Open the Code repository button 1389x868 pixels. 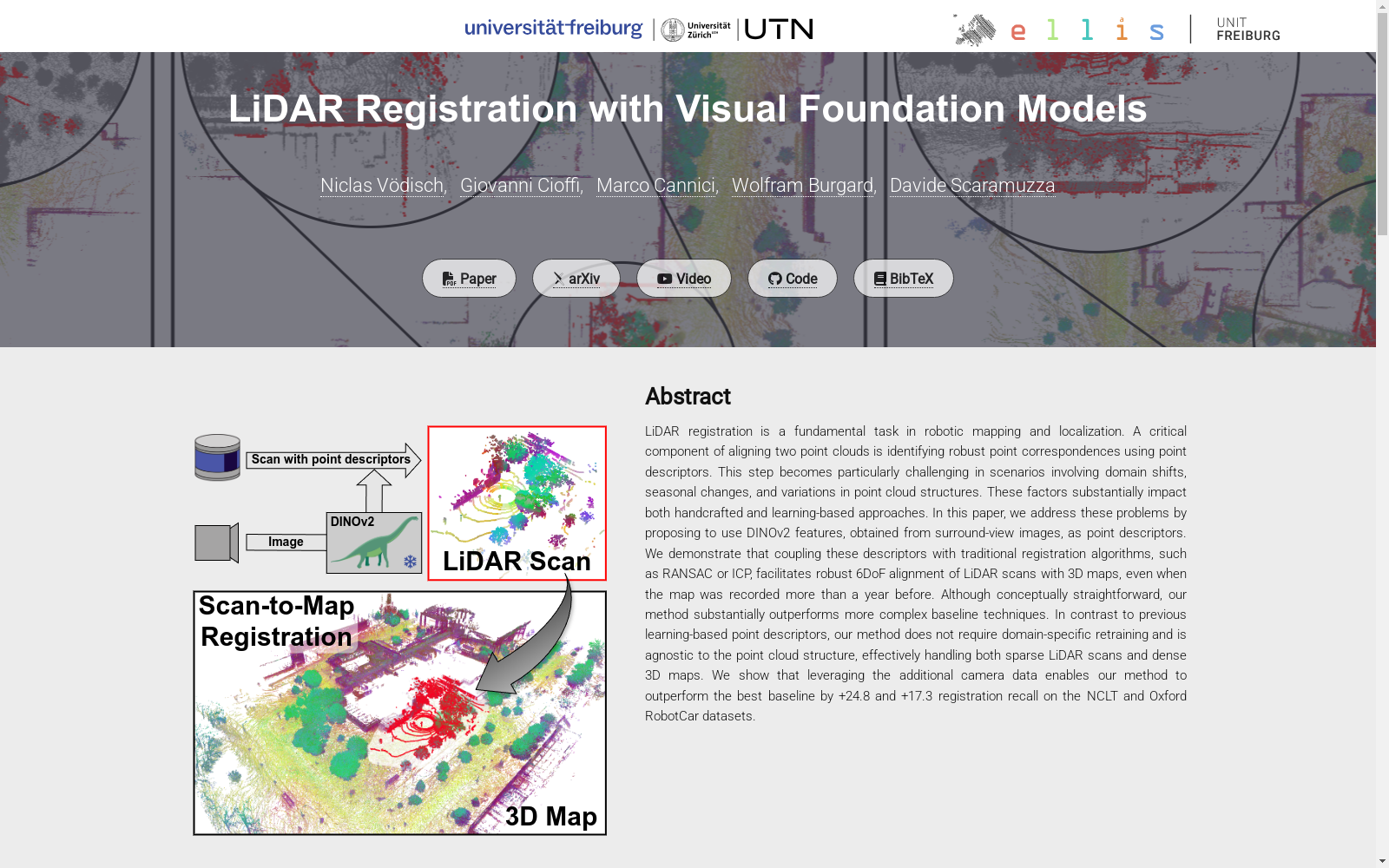tap(793, 279)
